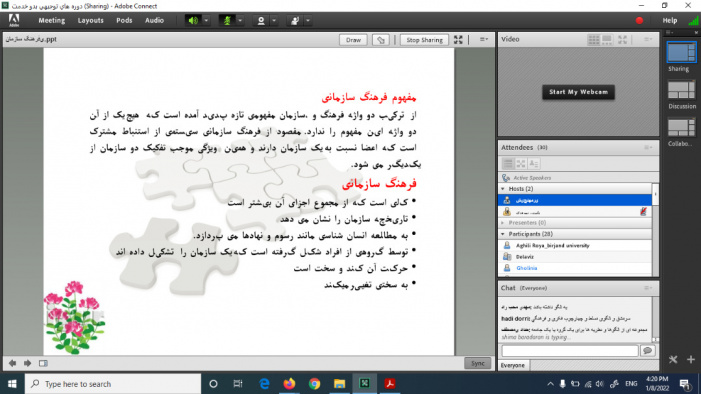
Task: Open the Share pod options menu
Action: [484, 39]
